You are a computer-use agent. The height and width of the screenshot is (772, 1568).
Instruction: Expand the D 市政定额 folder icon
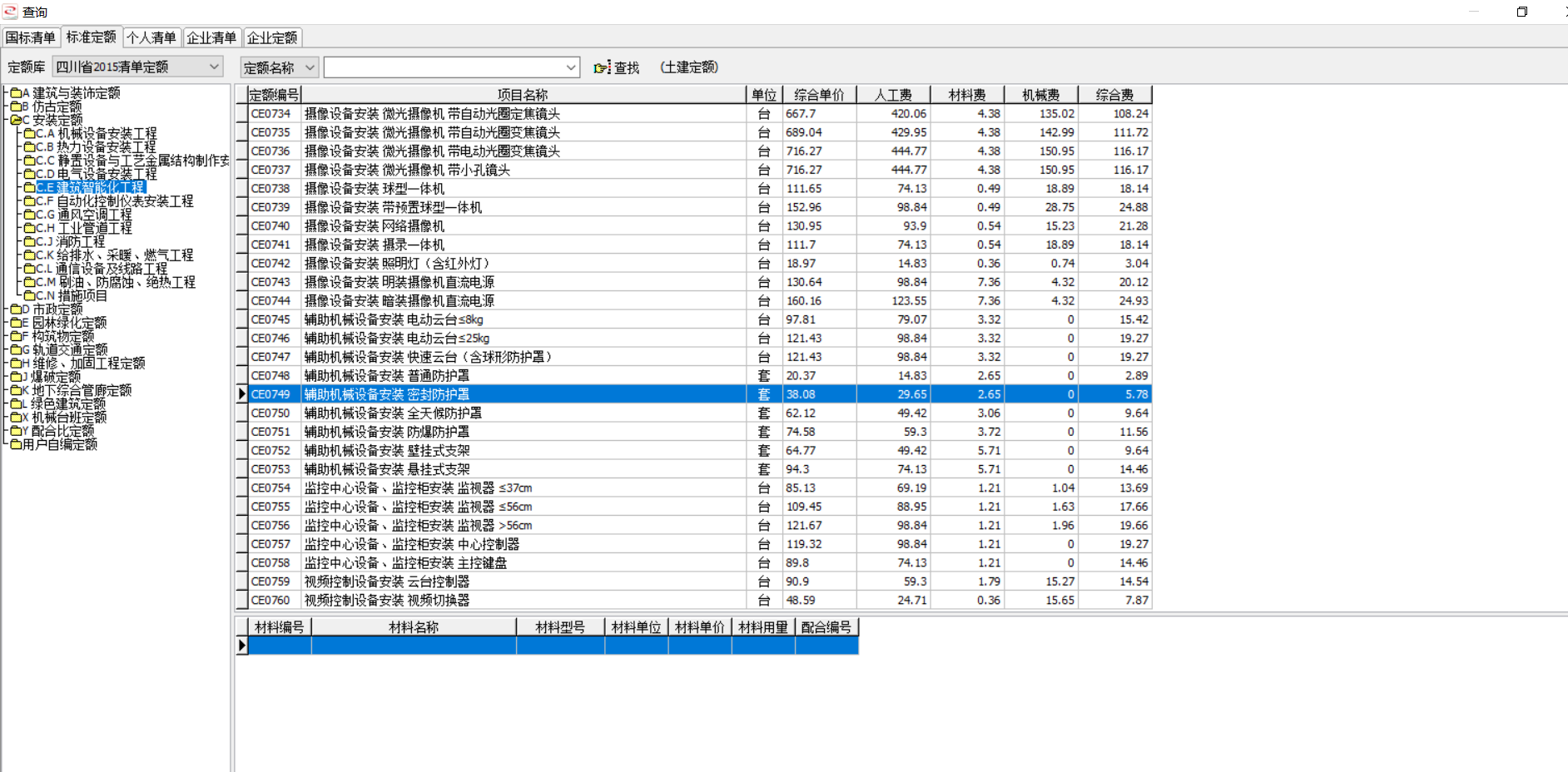(x=16, y=309)
